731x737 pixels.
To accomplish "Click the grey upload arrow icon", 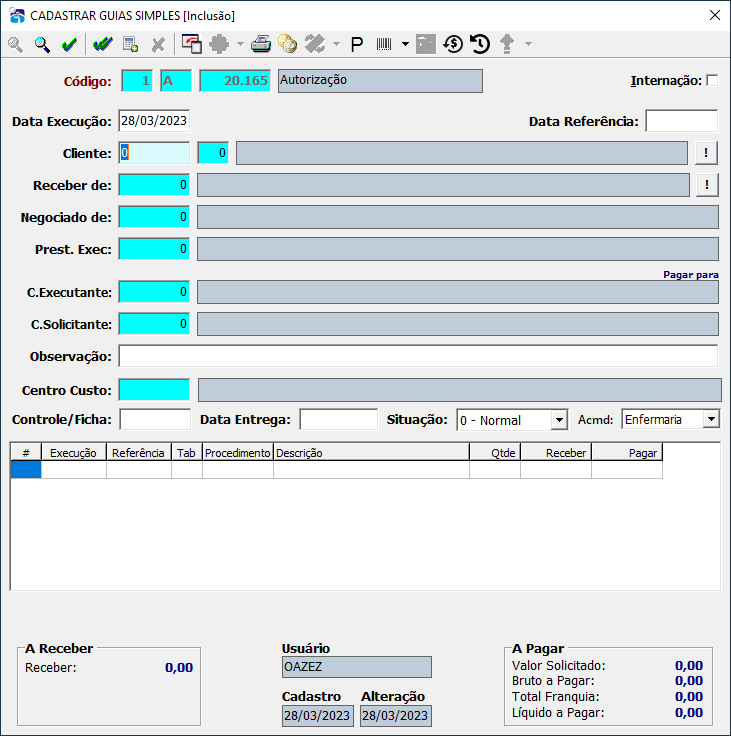I will pyautogui.click(x=507, y=44).
